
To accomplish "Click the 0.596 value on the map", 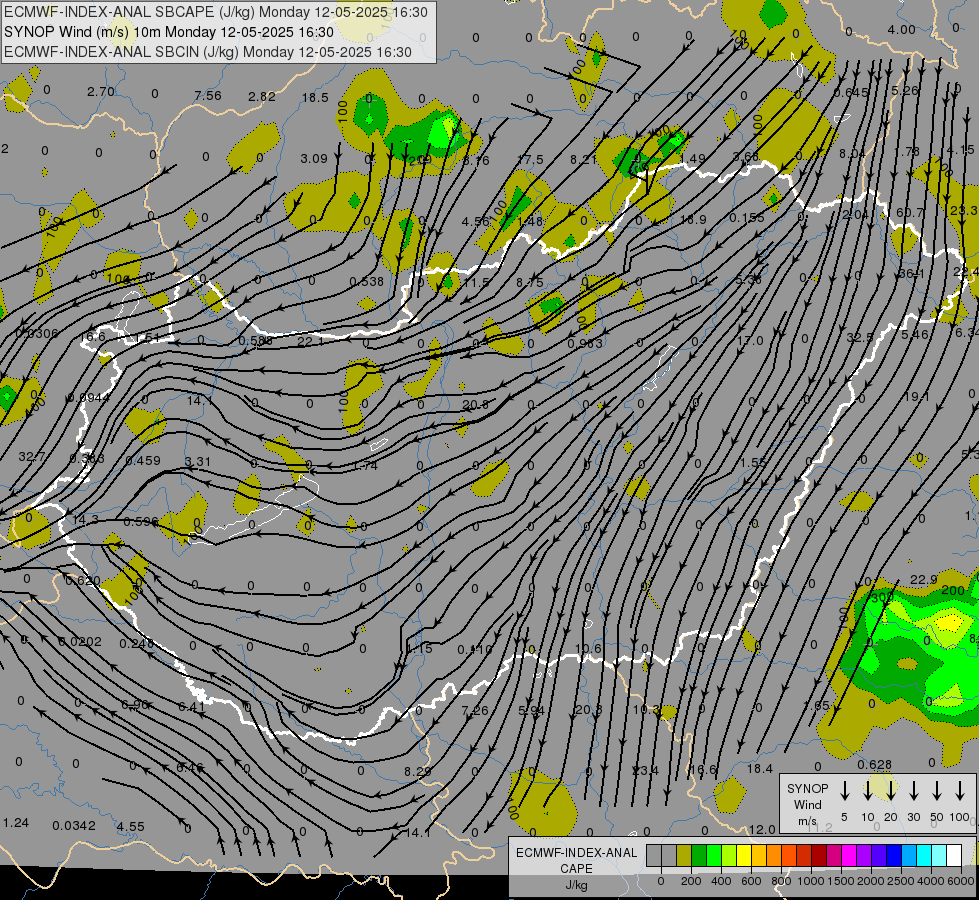I will tap(140, 522).
